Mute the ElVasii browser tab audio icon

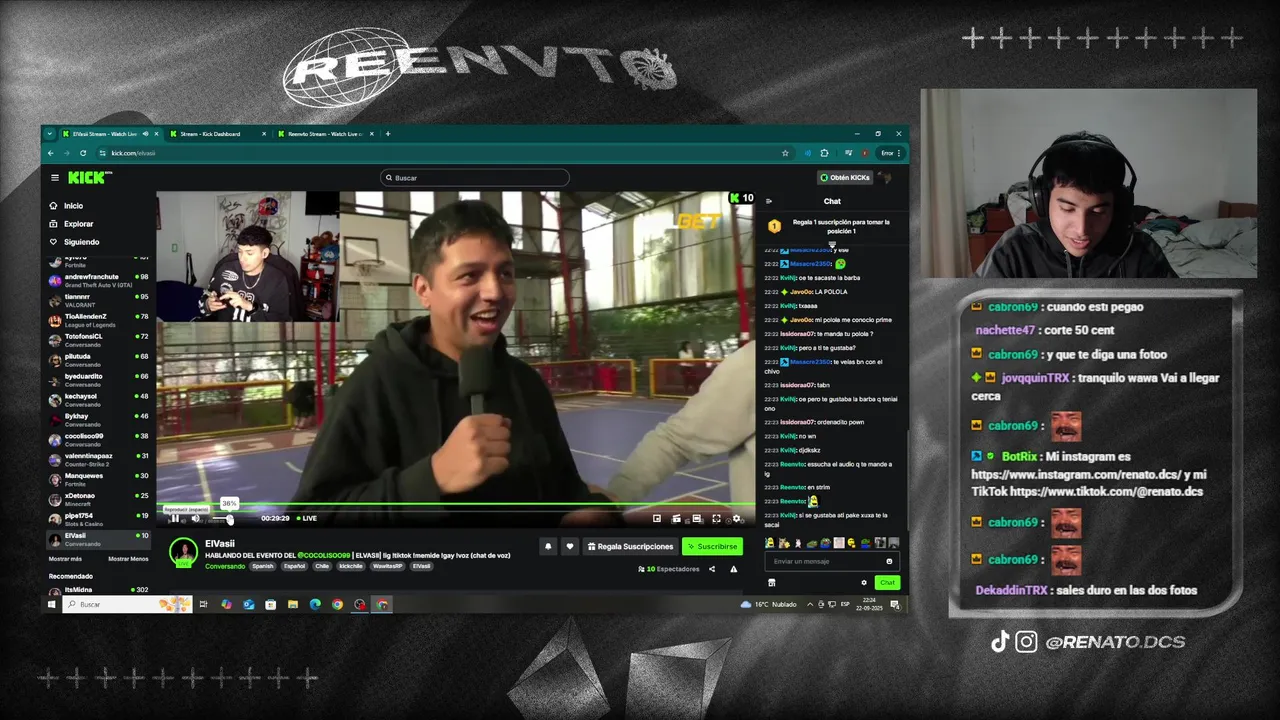145,134
